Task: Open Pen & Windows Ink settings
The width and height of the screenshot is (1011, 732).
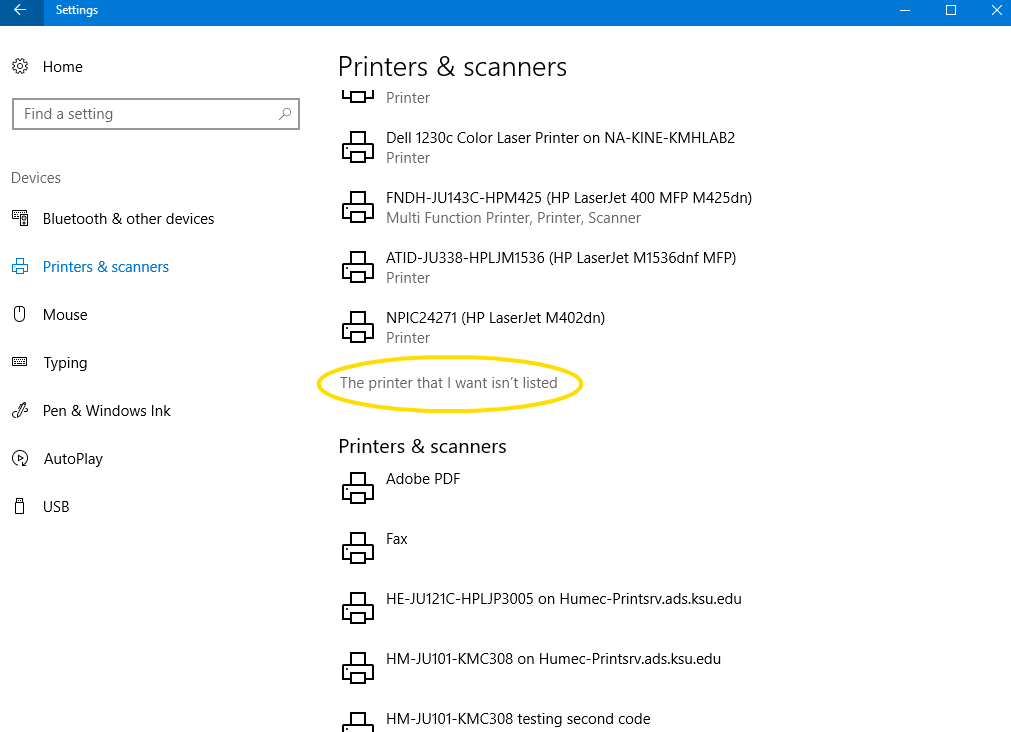Action: 106,411
